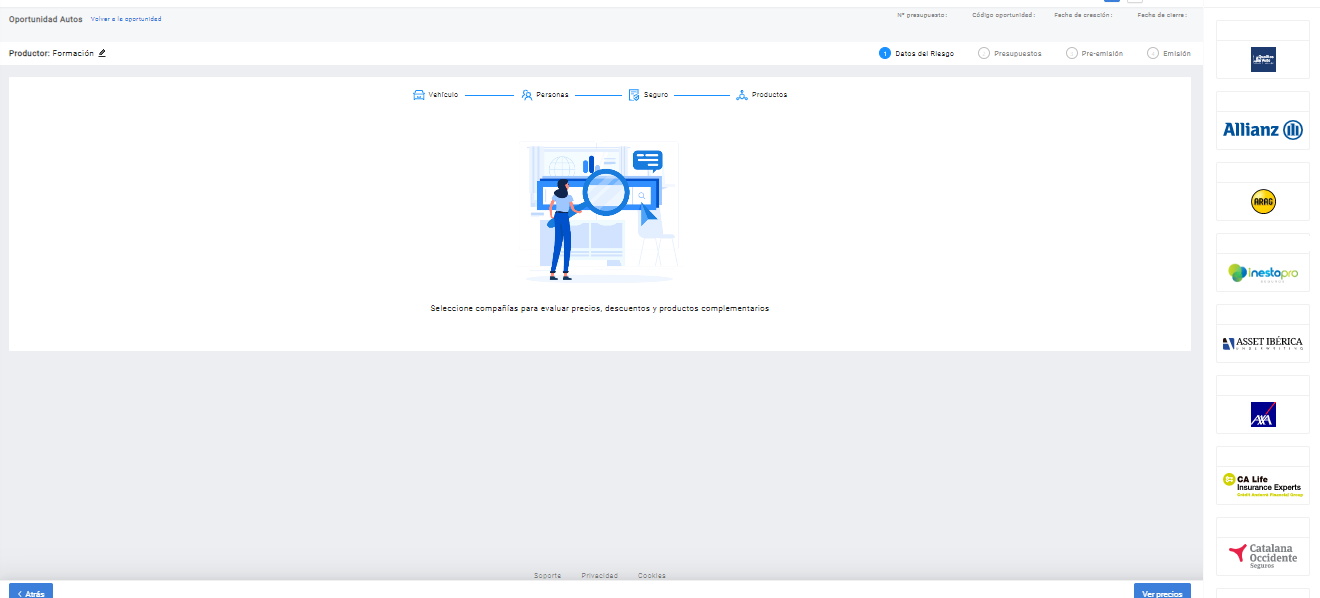Image resolution: width=1320 pixels, height=598 pixels.
Task: Click the step 2 circle icon
Action: pyautogui.click(x=984, y=53)
